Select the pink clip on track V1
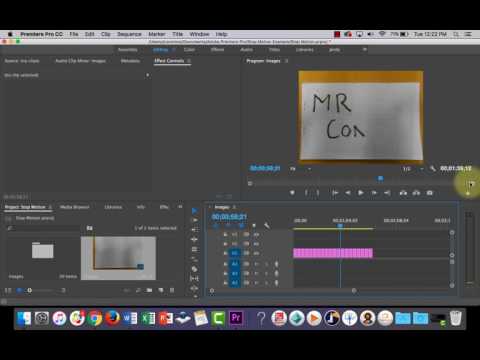This screenshot has width=480, height=360. [x=333, y=253]
